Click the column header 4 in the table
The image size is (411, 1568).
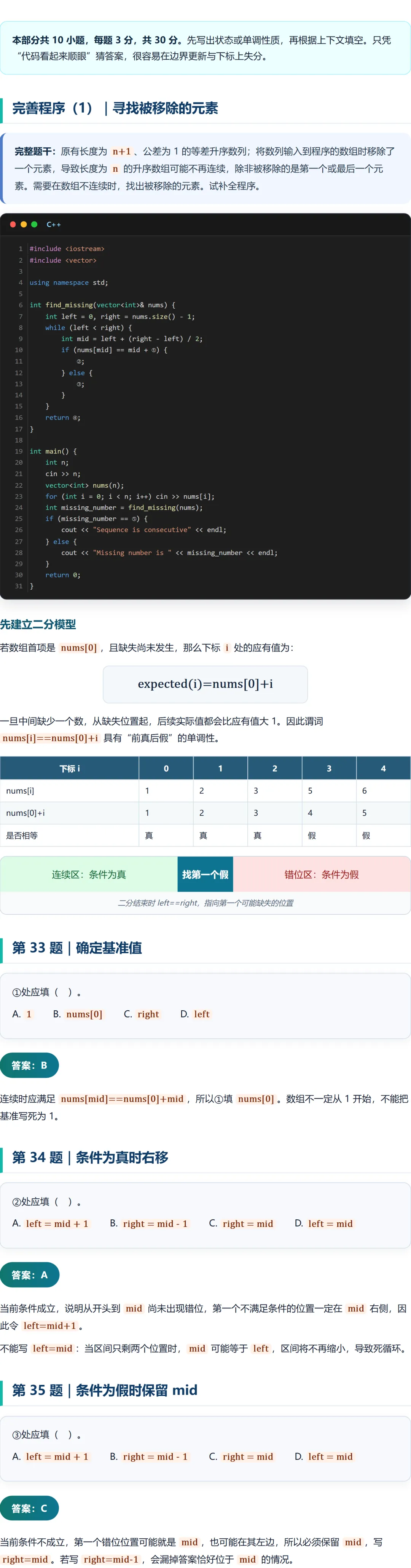383,769
